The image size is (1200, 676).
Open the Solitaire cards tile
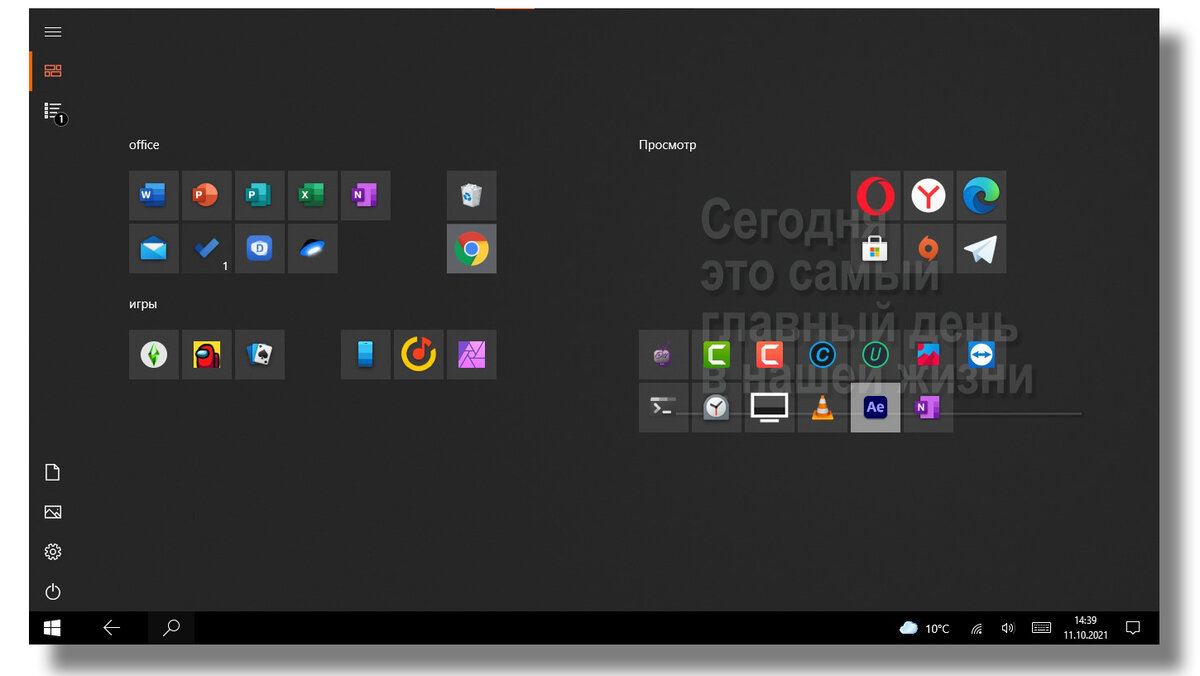[260, 354]
